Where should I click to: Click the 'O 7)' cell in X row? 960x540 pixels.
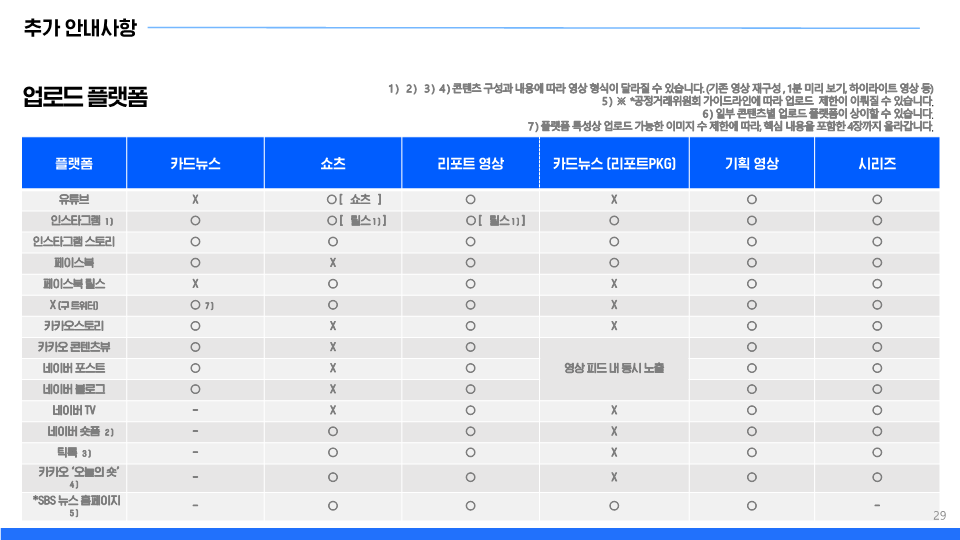pos(201,305)
